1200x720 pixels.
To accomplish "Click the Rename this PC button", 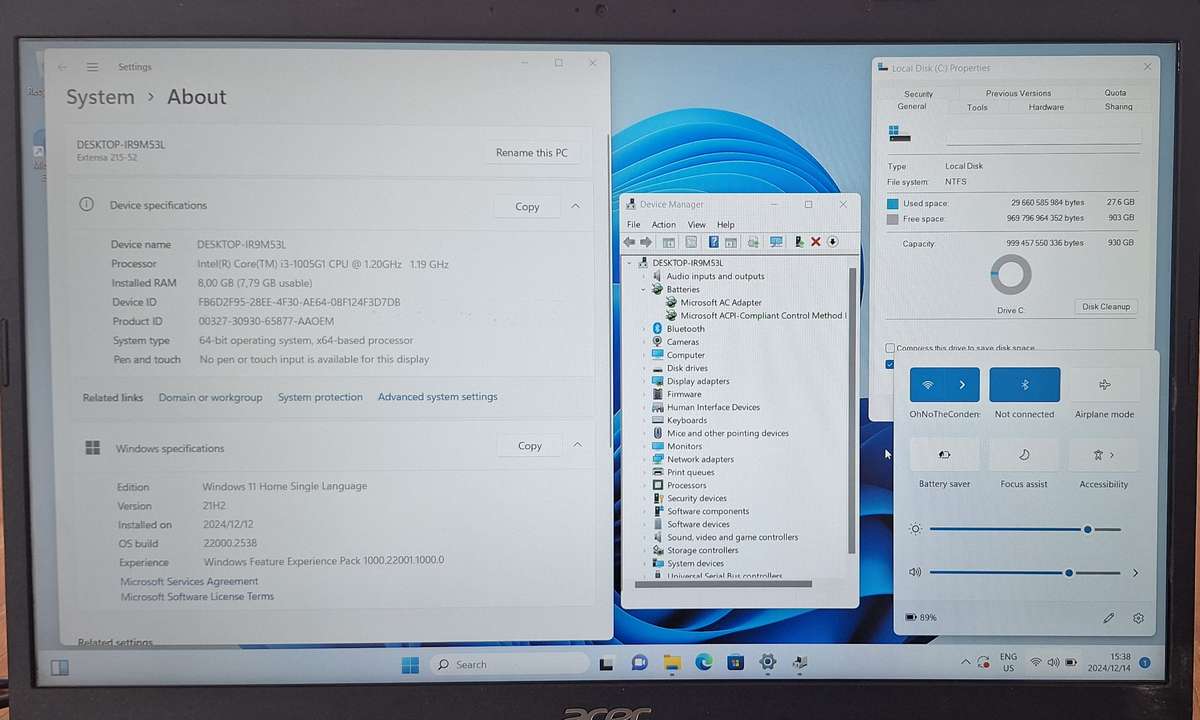I will click(x=531, y=153).
